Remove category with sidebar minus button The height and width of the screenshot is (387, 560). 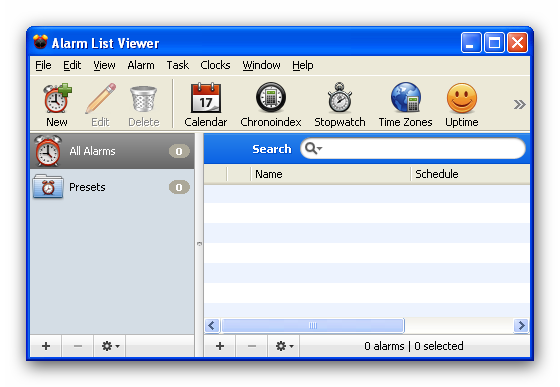(78, 346)
